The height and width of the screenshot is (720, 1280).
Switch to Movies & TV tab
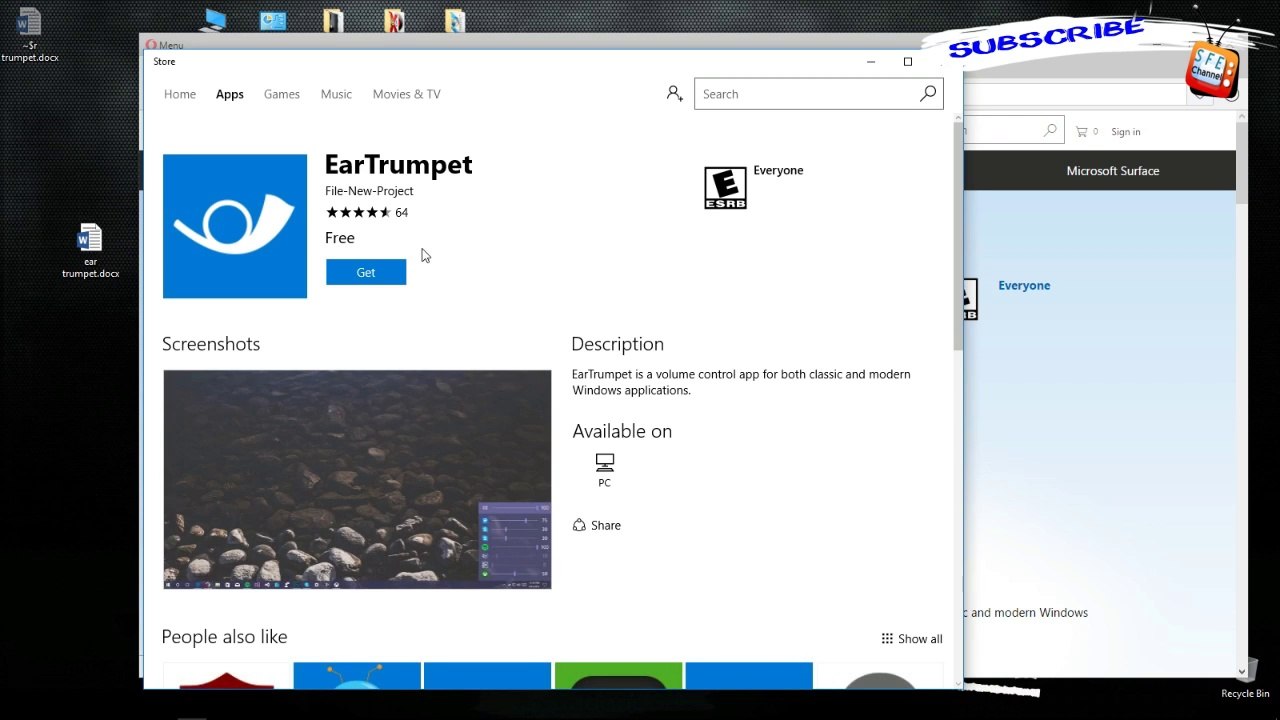(x=407, y=94)
